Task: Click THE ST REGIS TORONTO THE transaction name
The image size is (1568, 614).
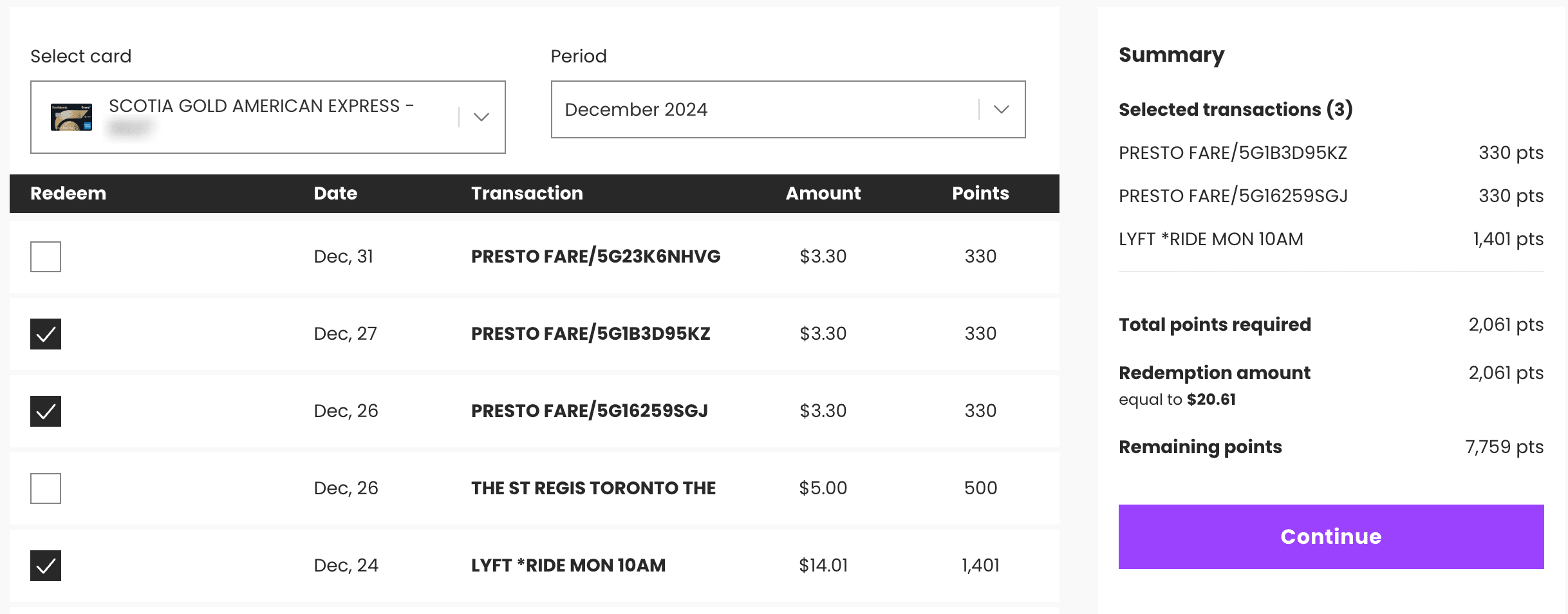Action: [593, 488]
